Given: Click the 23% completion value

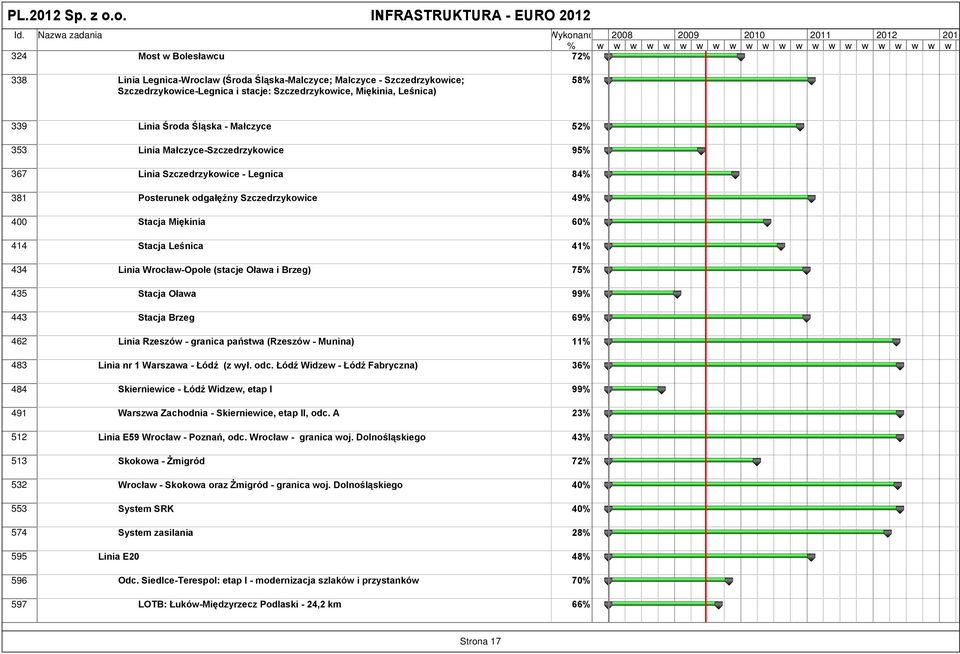Looking at the screenshot, I should pos(581,413).
